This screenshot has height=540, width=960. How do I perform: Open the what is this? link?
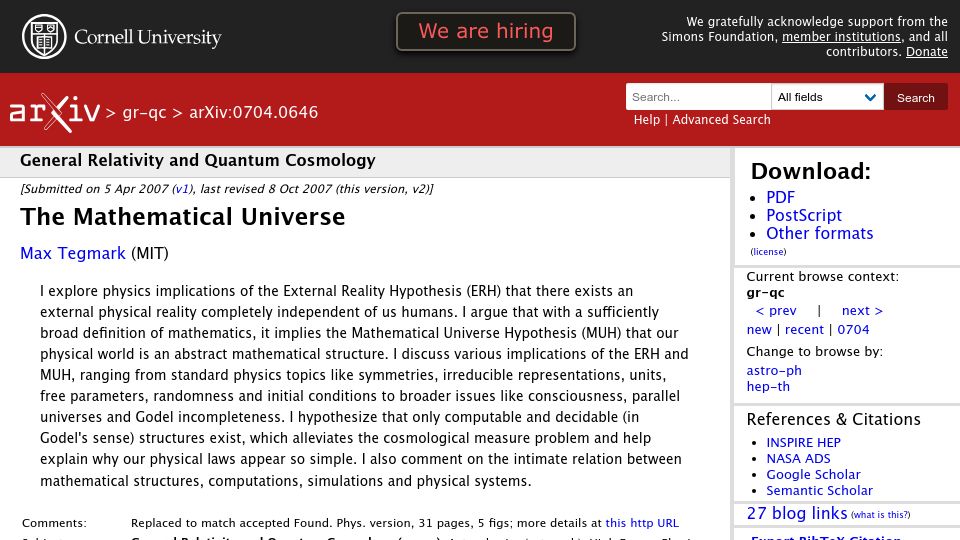[x=880, y=515]
